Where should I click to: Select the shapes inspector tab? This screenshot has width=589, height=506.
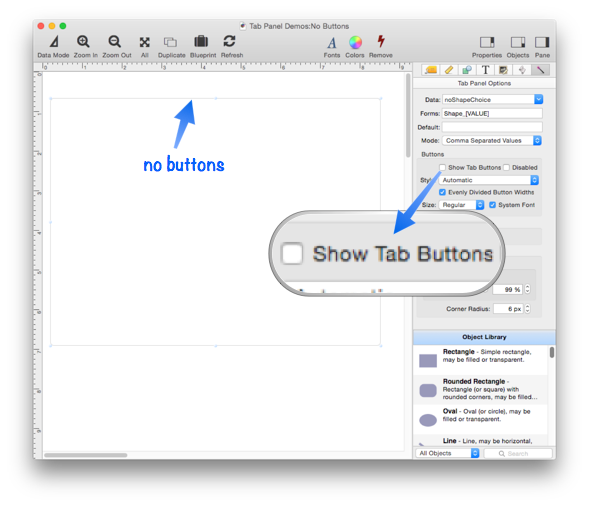point(467,70)
